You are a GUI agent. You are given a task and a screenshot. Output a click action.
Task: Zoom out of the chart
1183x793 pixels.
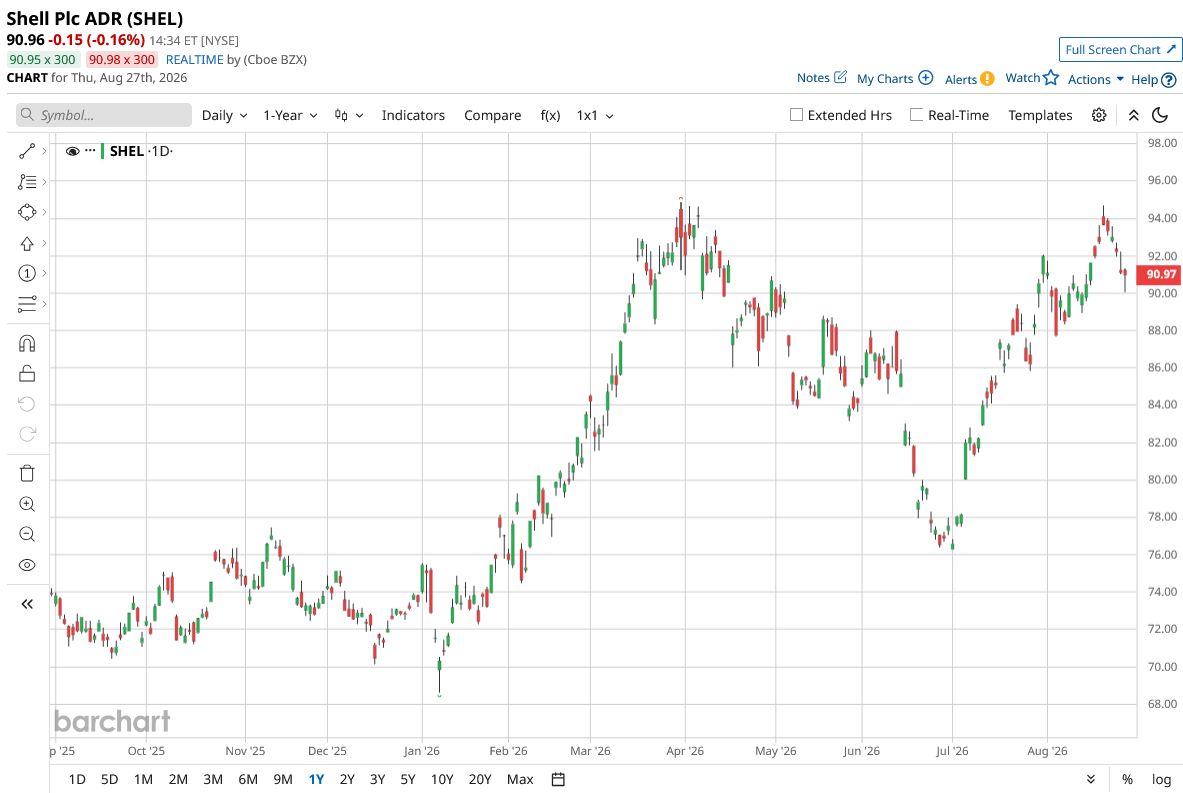(x=27, y=534)
